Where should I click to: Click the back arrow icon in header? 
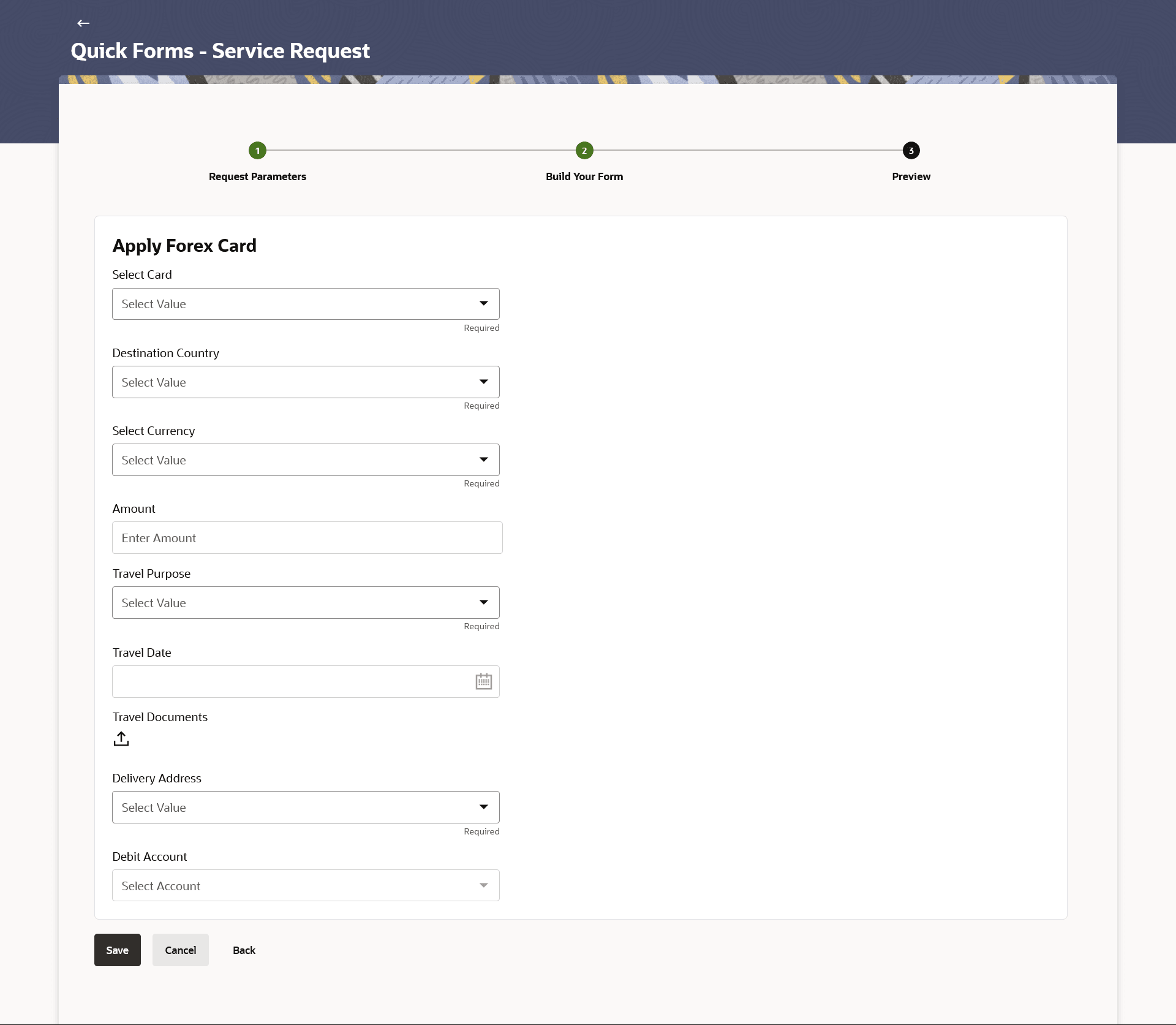83,23
